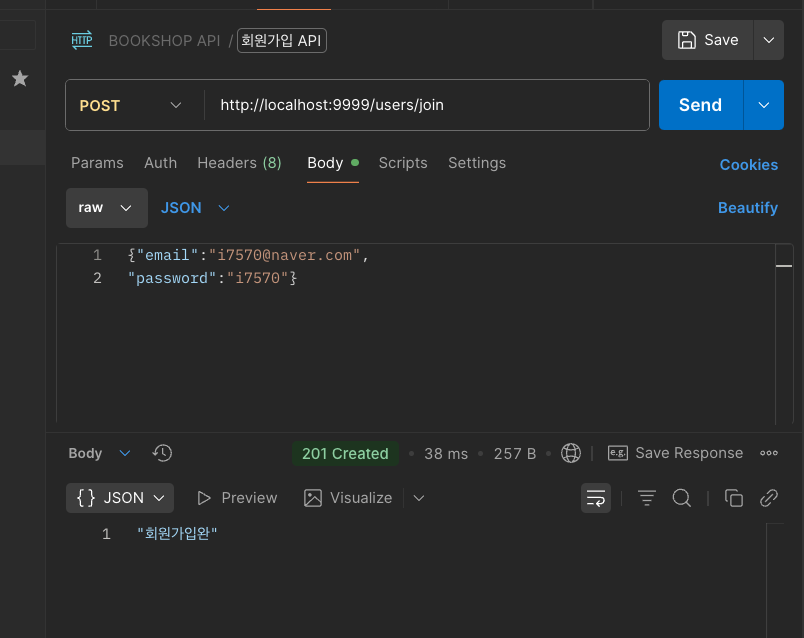804x638 pixels.
Task: Open the raw body type dropdown
Action: [x=107, y=208]
